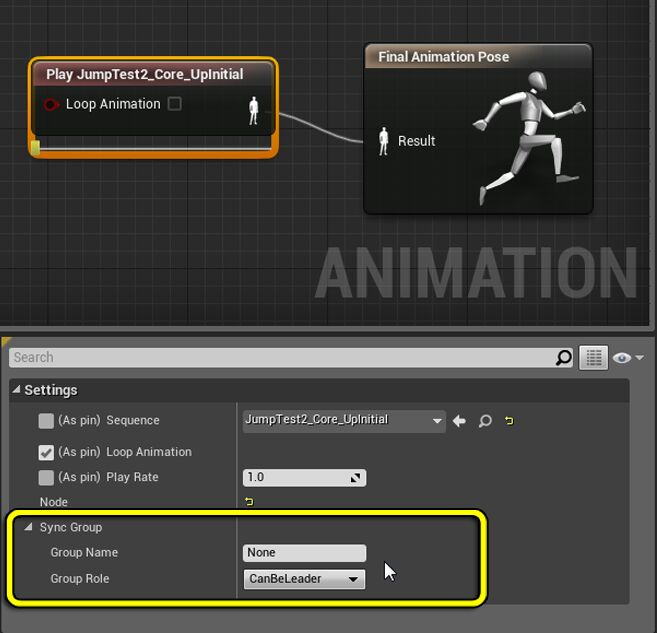Click the magnifier icon in Search bar

pyautogui.click(x=564, y=357)
